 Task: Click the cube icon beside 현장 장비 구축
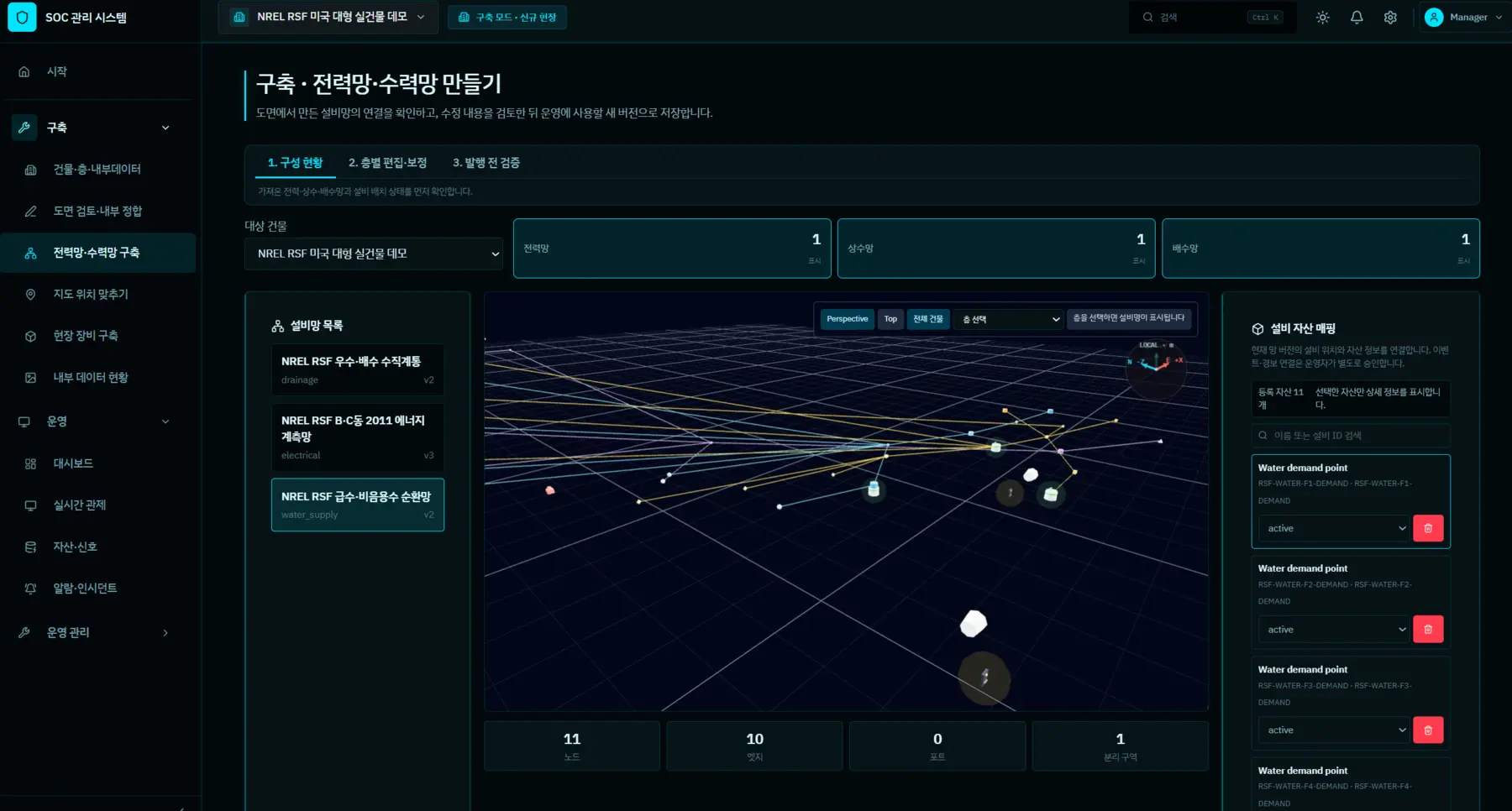[31, 336]
